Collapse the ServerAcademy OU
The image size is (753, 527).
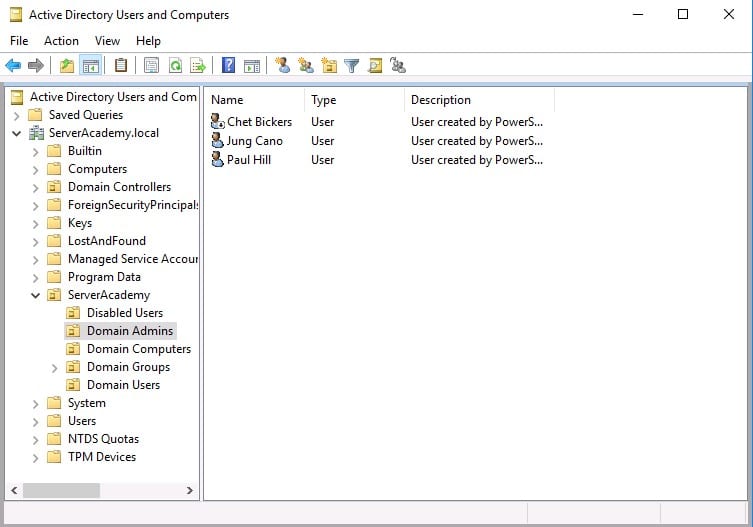coord(35,295)
